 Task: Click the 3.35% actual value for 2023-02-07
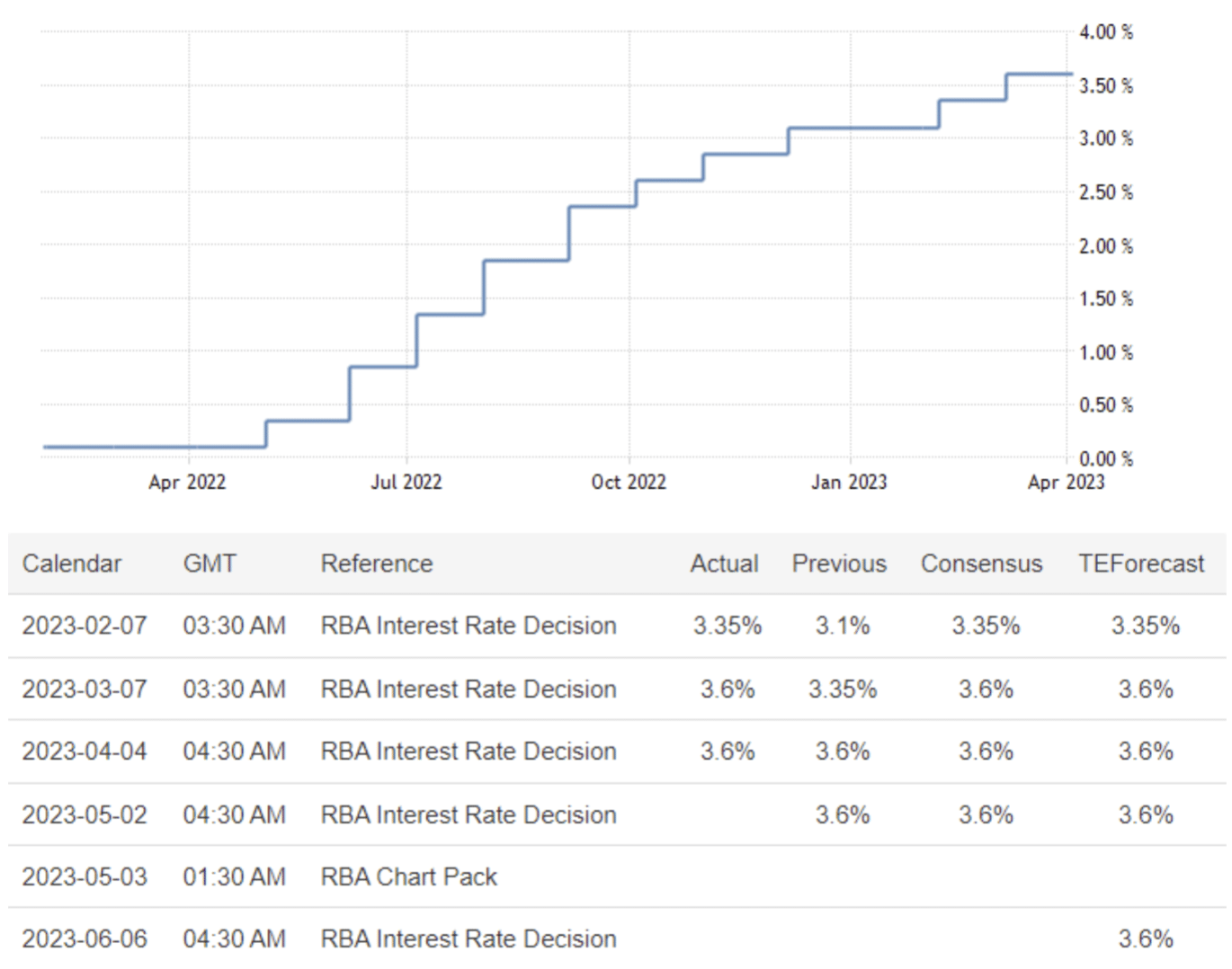click(727, 626)
